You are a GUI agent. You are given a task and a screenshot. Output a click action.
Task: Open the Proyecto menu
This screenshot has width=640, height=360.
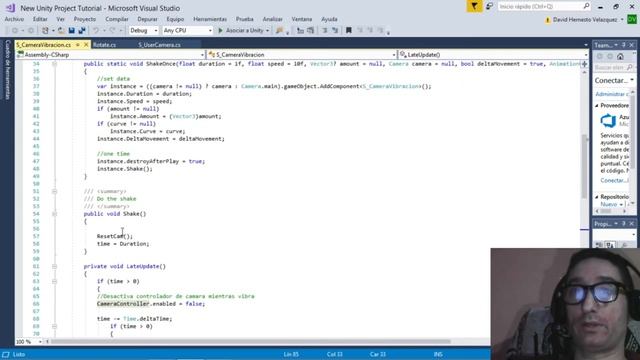coord(84,19)
